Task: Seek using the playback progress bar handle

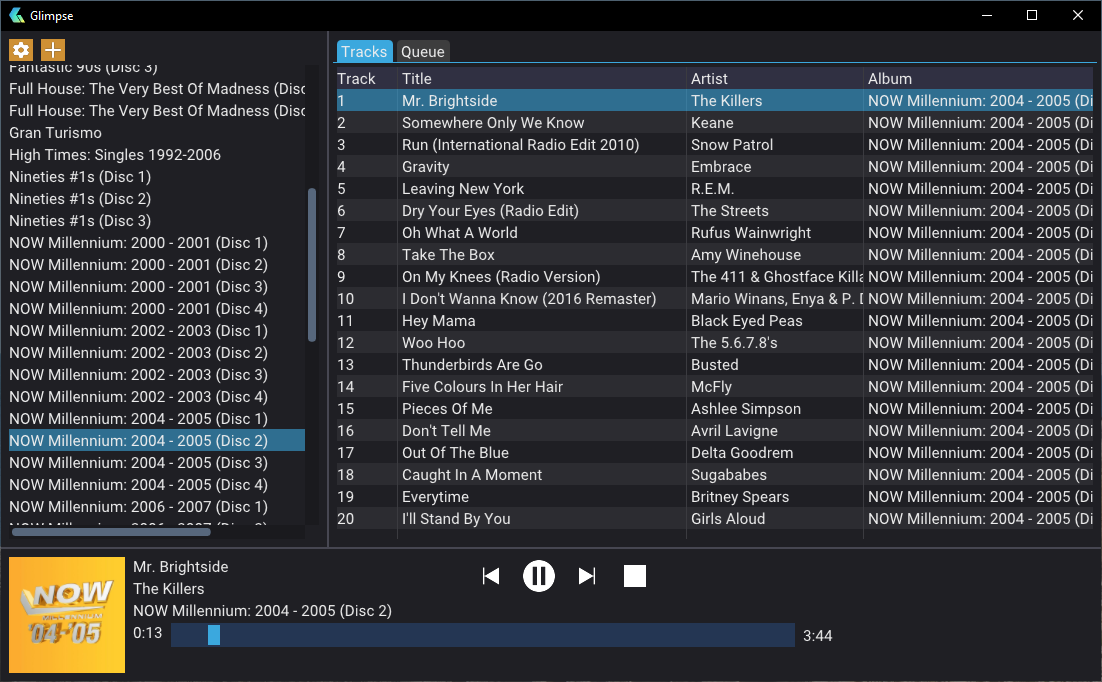Action: [x=214, y=635]
